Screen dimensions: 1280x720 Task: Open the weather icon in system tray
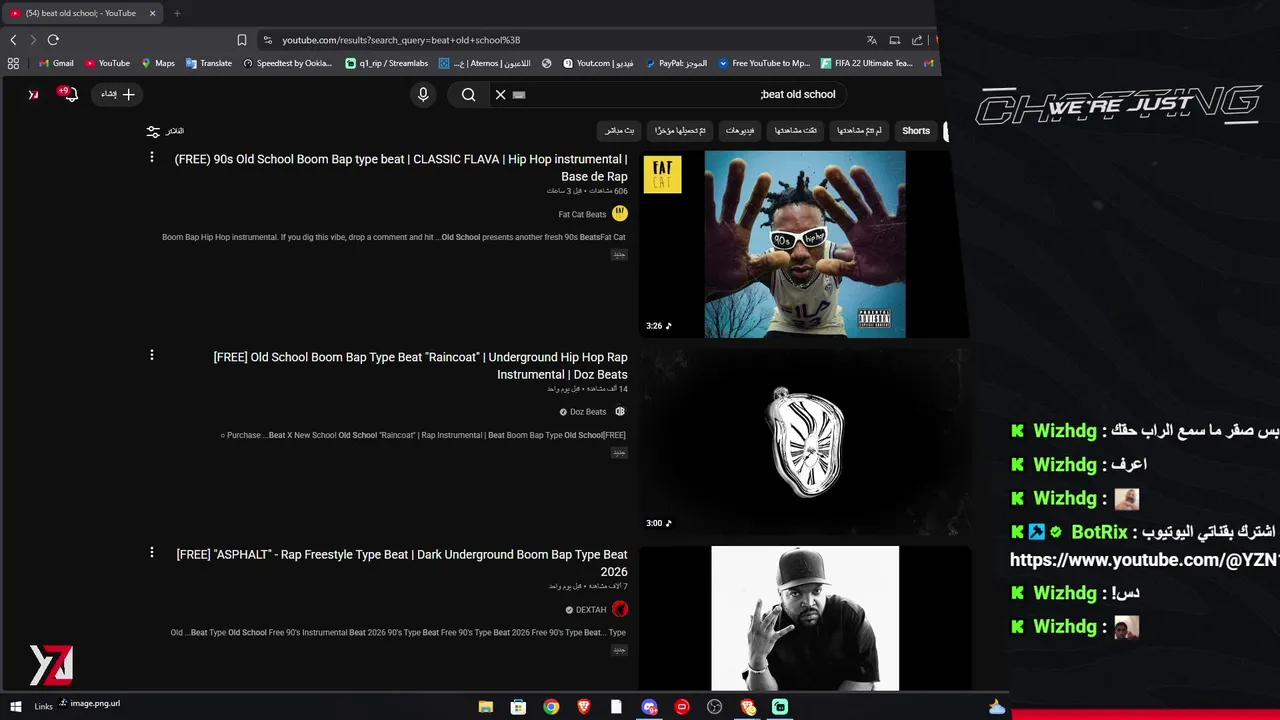tap(996, 707)
